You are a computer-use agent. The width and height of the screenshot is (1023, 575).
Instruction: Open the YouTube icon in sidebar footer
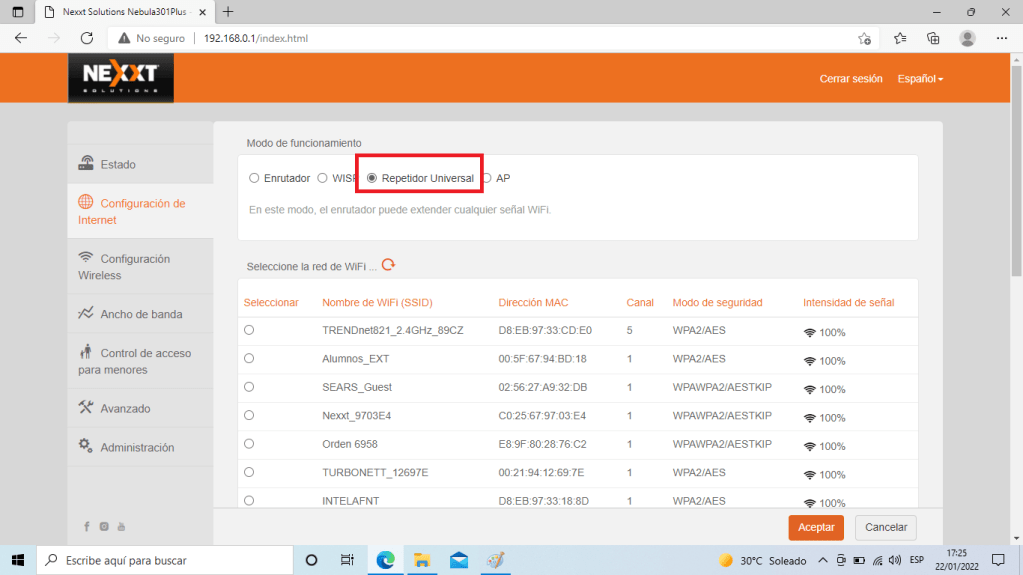point(121,526)
